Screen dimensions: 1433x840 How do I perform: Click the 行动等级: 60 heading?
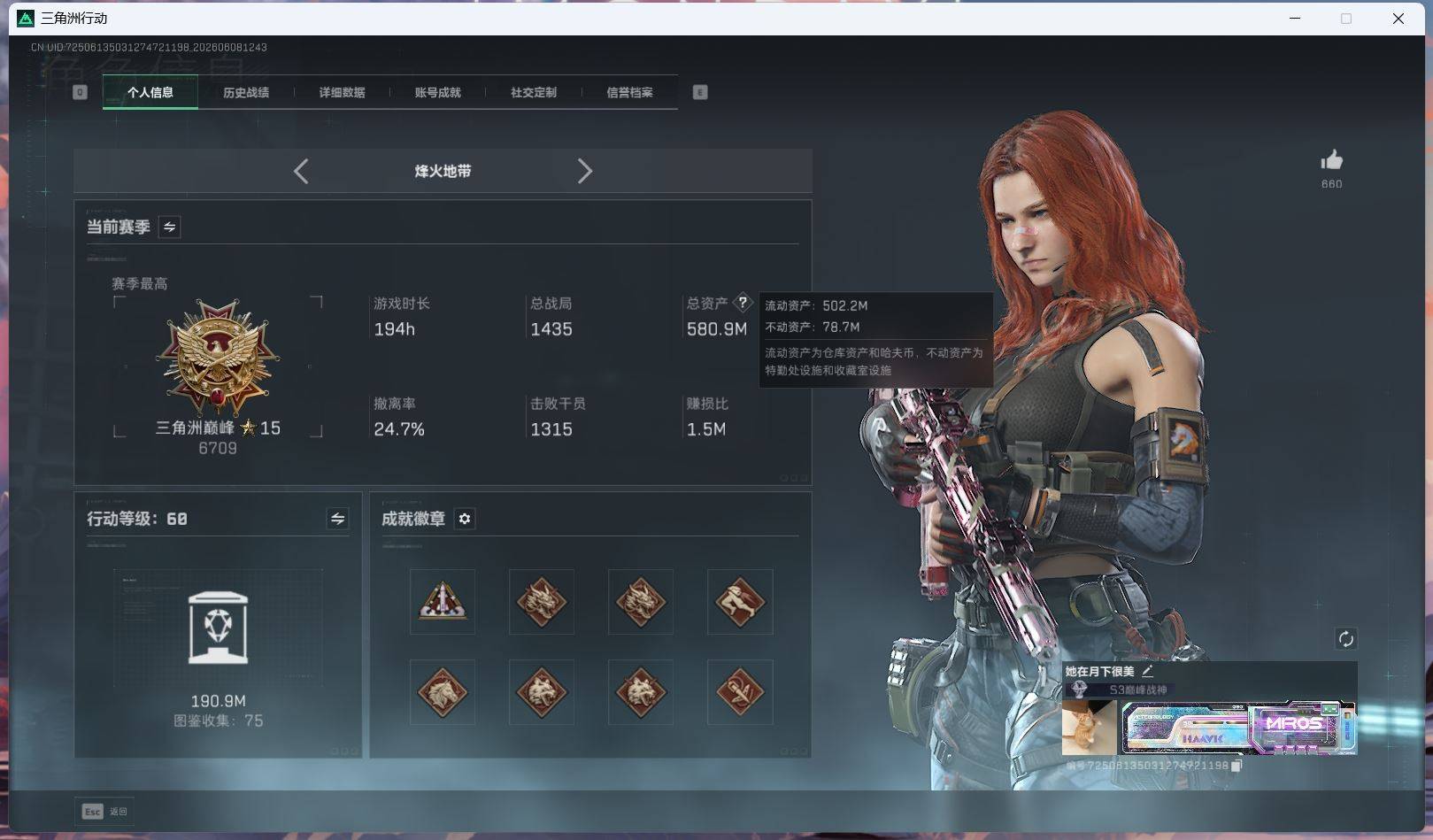point(137,519)
